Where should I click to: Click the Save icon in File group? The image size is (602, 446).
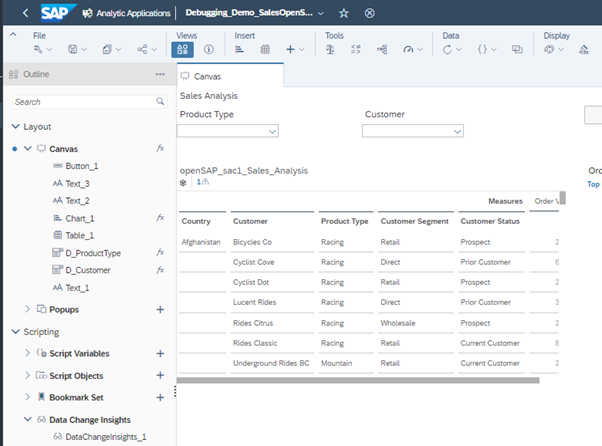click(73, 49)
